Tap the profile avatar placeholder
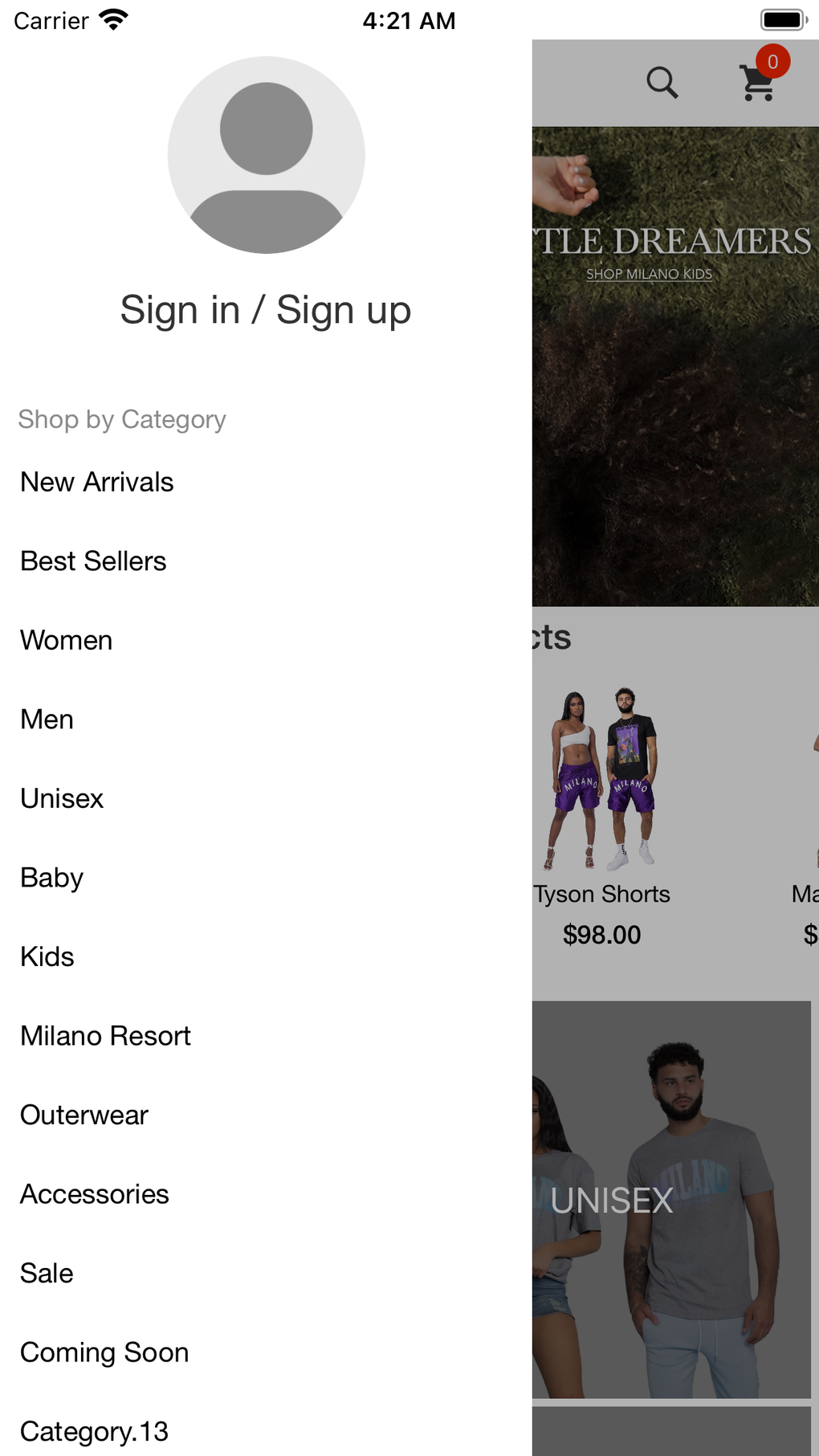The width and height of the screenshot is (819, 1456). click(266, 155)
